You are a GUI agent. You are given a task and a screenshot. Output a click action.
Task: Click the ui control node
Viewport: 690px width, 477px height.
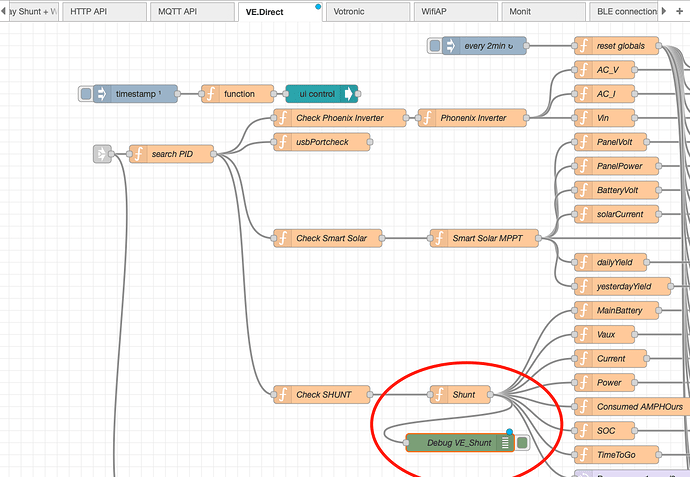(x=320, y=94)
